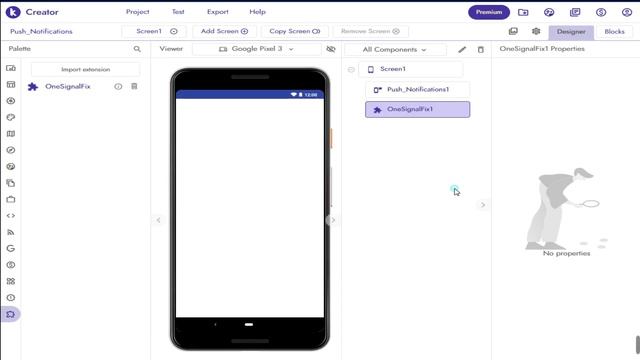
Task: Open the Monetization palette category
Action: (x=11, y=265)
